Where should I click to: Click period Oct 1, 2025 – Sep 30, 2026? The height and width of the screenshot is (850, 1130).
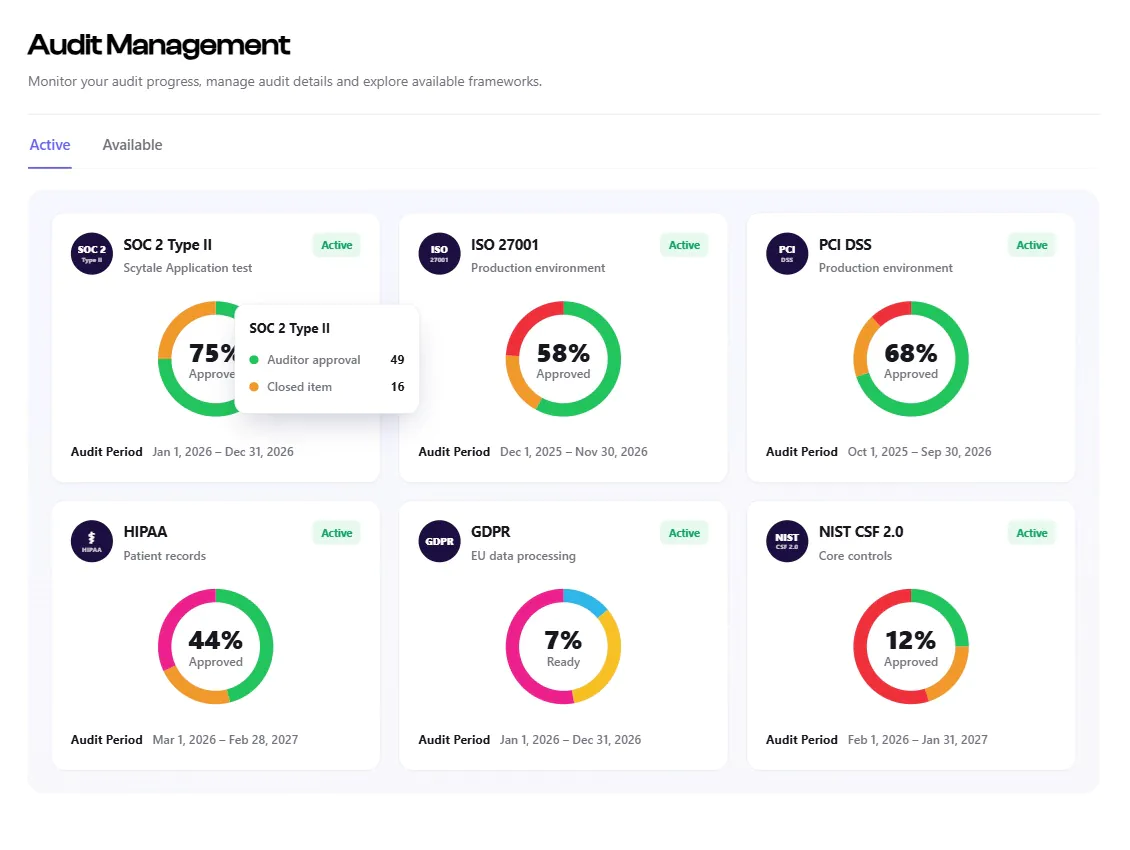click(x=920, y=452)
